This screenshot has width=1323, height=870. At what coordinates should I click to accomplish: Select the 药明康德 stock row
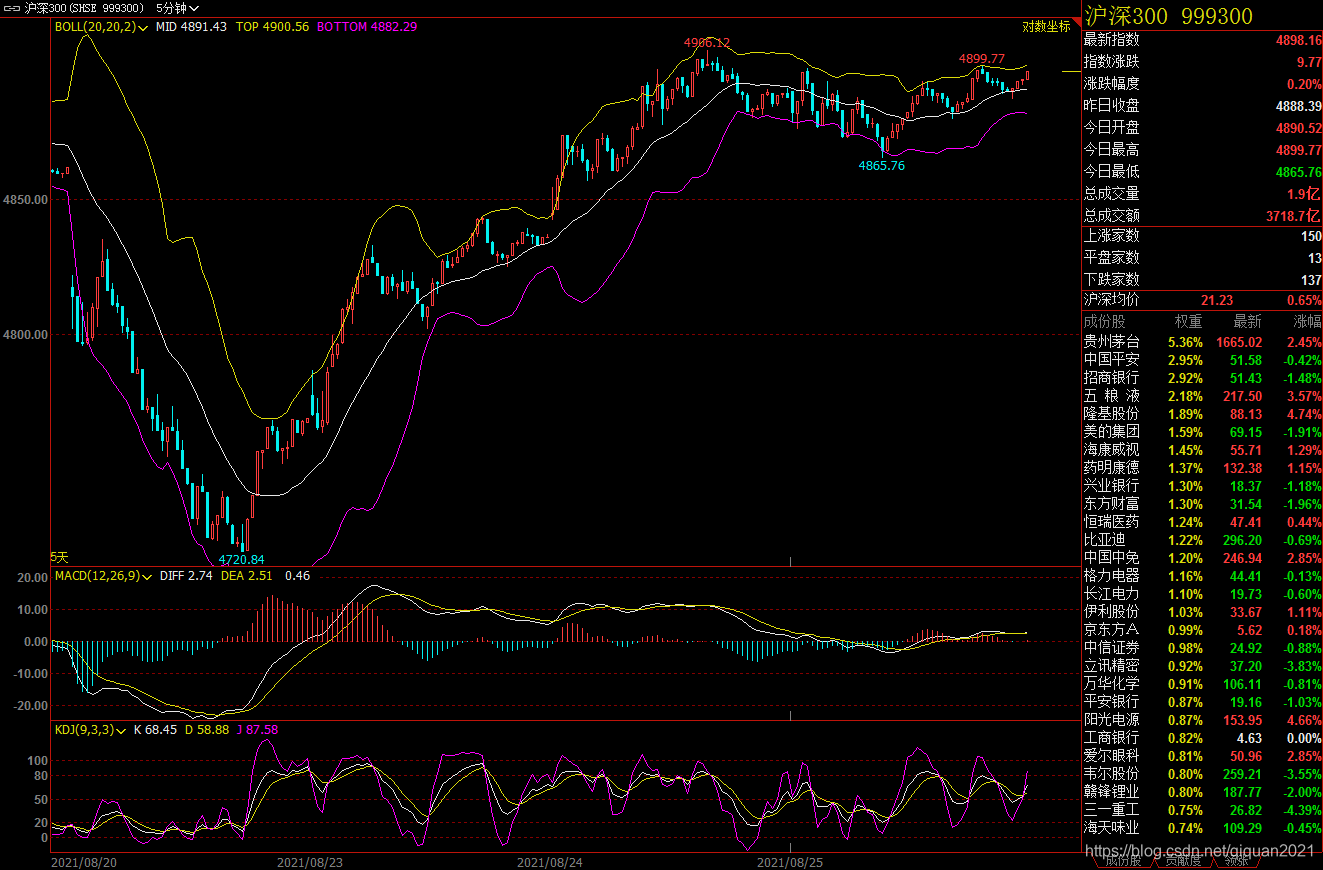pos(1203,468)
